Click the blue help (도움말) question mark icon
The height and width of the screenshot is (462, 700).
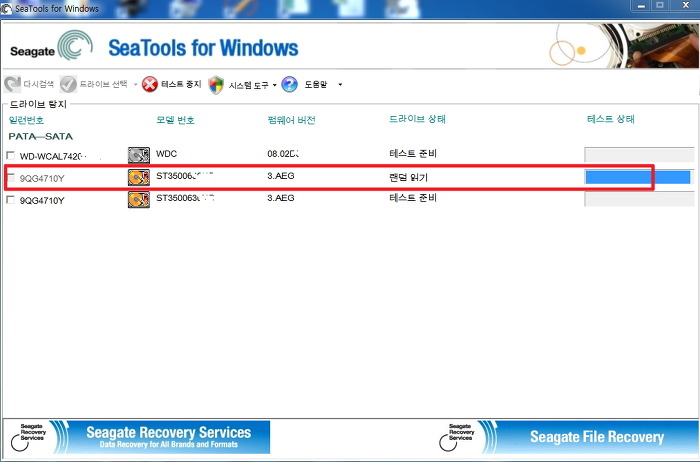289,85
